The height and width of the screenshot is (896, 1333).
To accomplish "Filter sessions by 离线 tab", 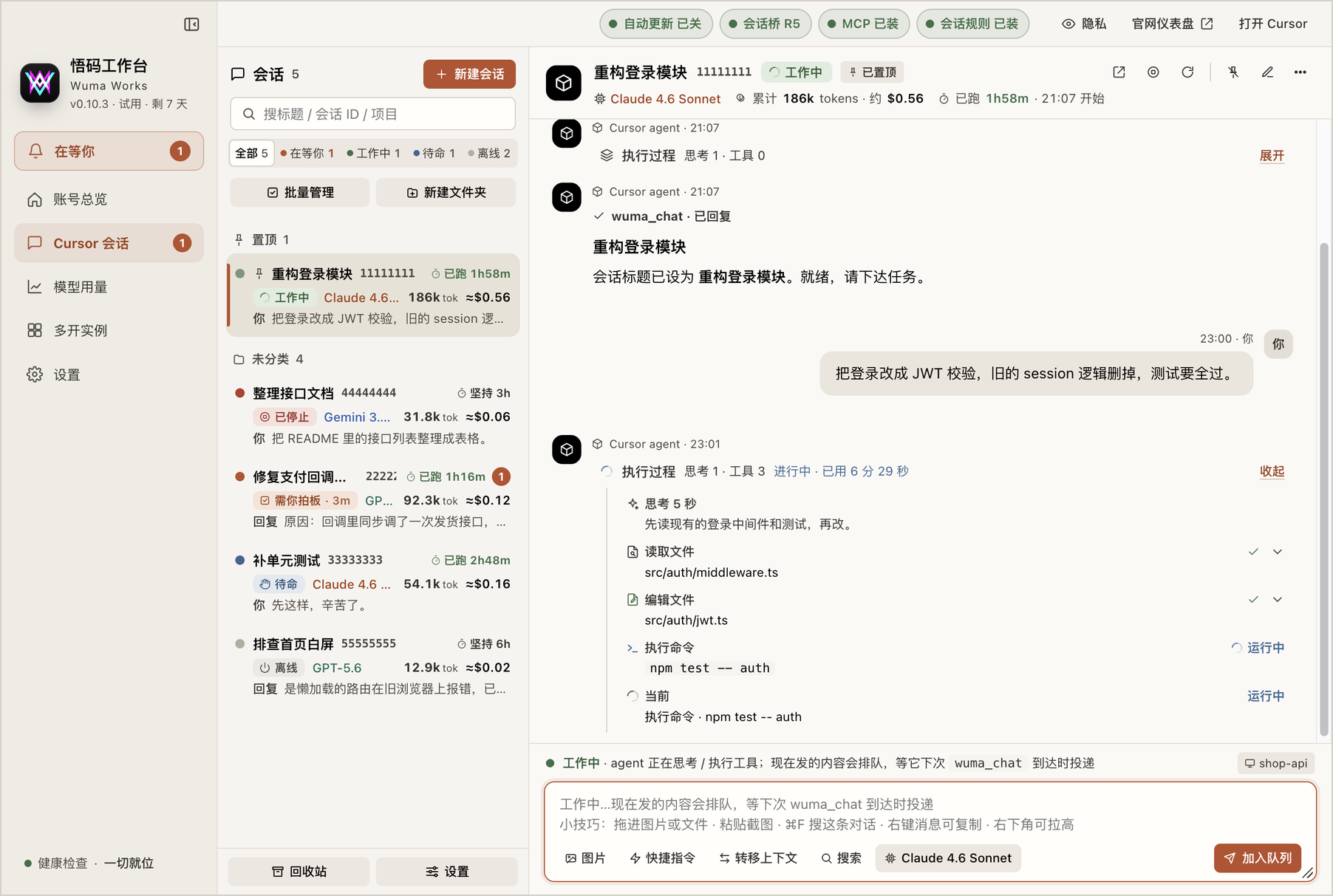I will coord(489,153).
